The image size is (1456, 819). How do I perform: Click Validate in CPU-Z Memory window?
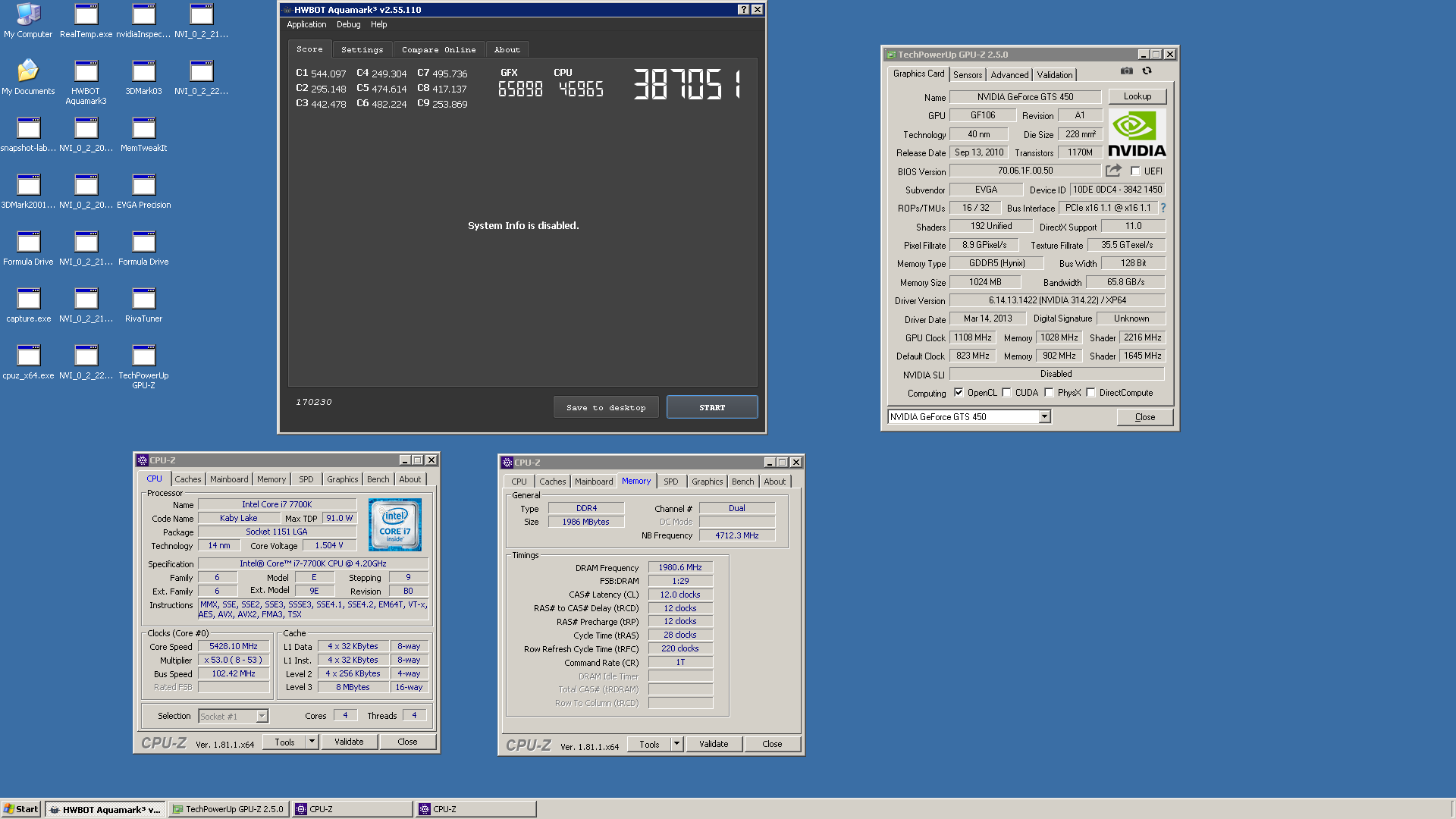(x=714, y=744)
